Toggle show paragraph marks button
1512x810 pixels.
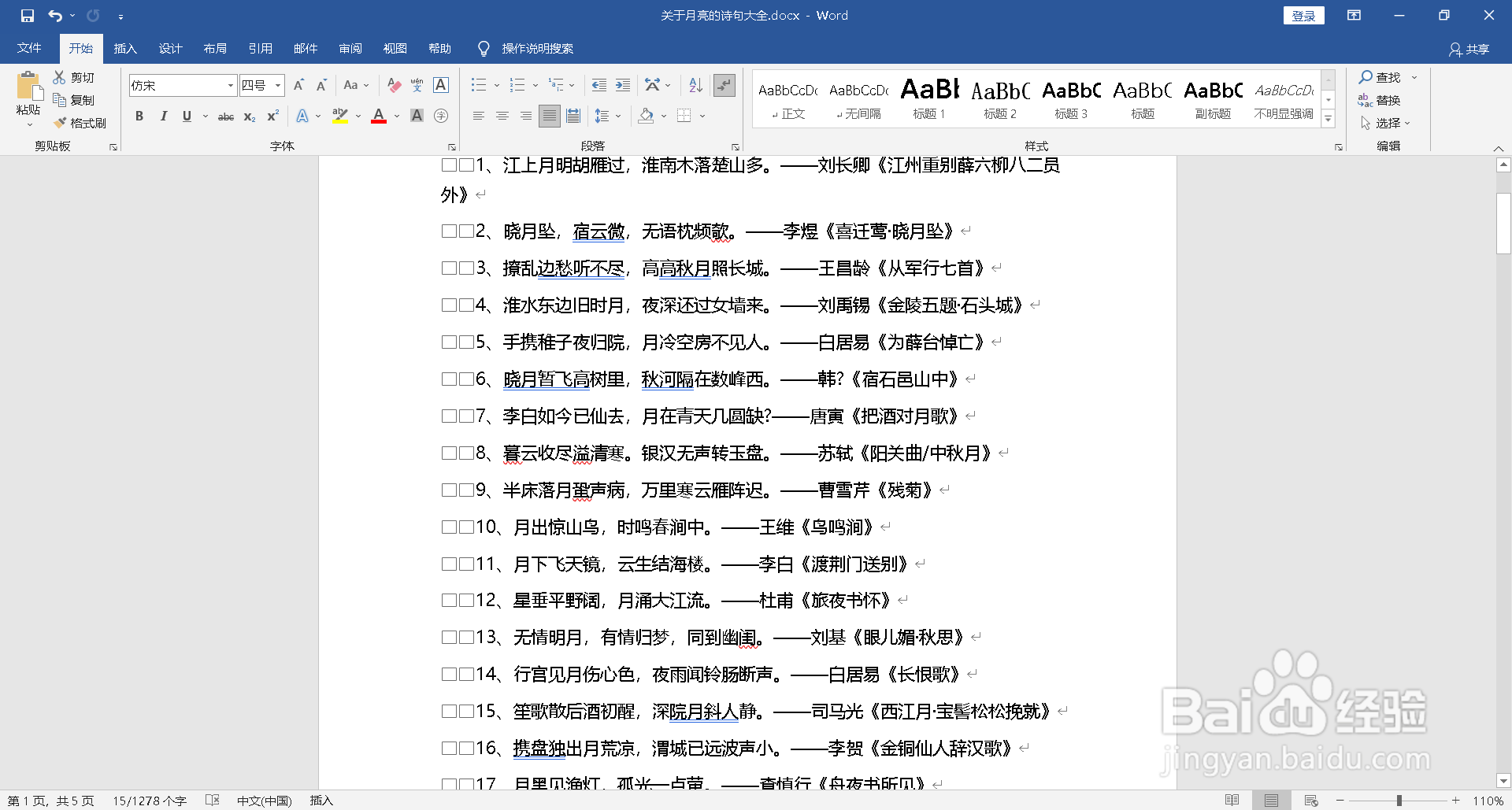point(724,85)
